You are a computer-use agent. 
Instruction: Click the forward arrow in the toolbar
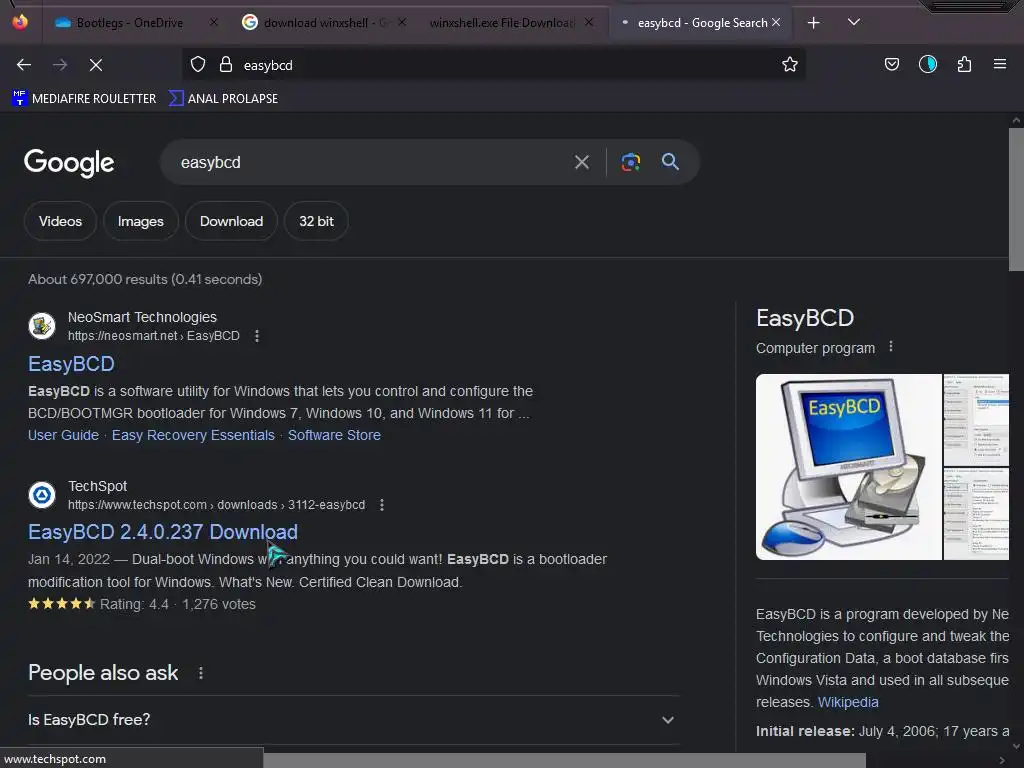(60, 65)
